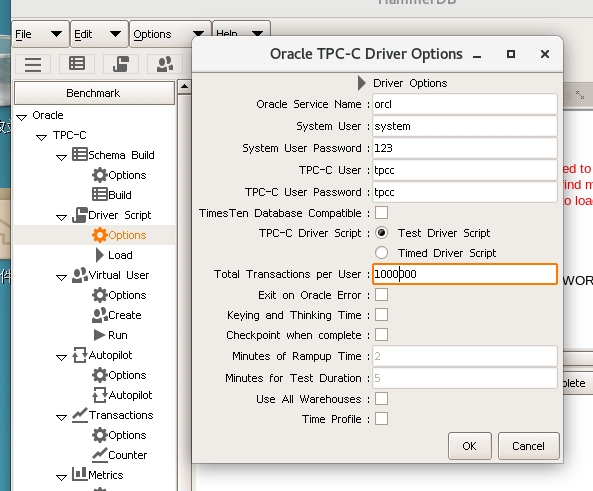Collapse the Virtual User node arrow
Image resolution: width=593 pixels, height=491 pixels.
point(61,278)
